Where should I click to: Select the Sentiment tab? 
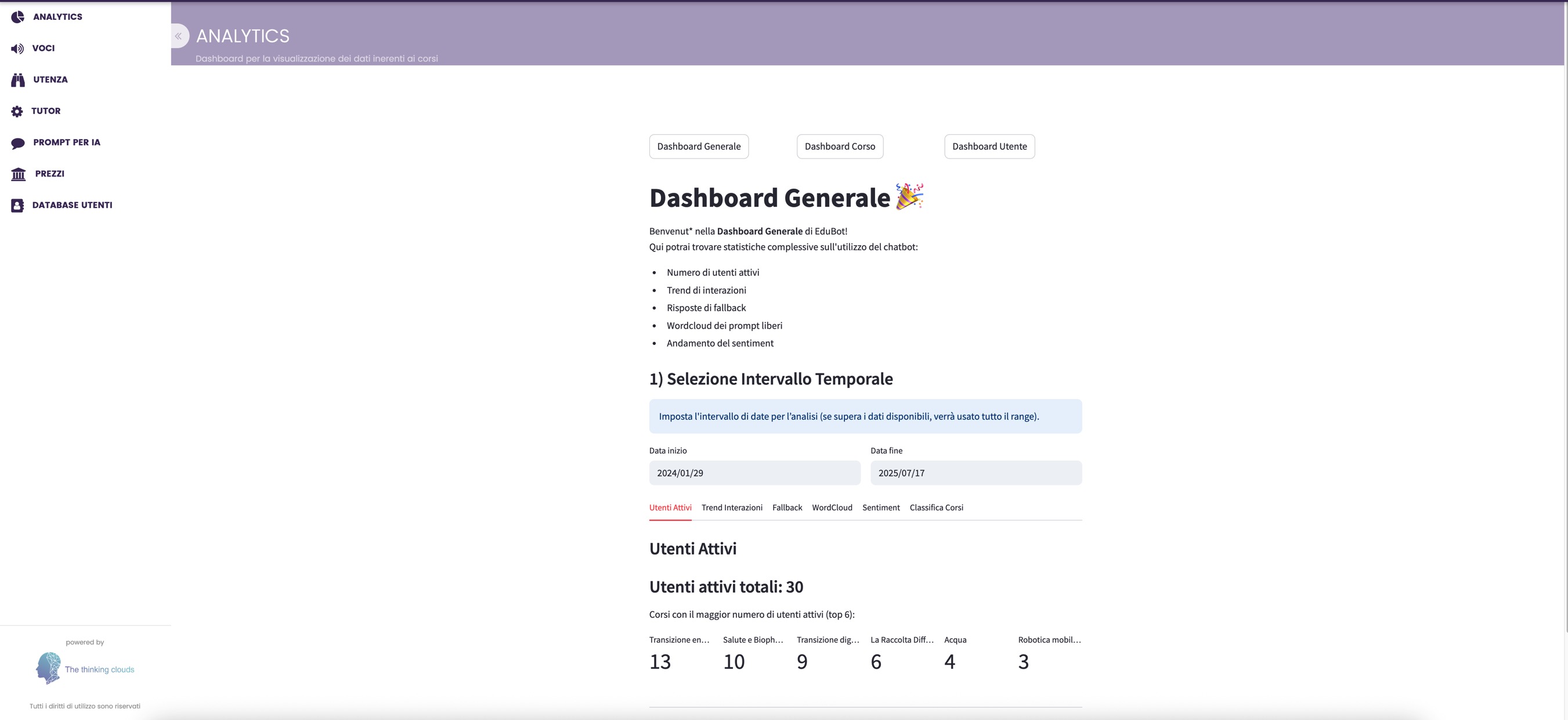pyautogui.click(x=880, y=507)
